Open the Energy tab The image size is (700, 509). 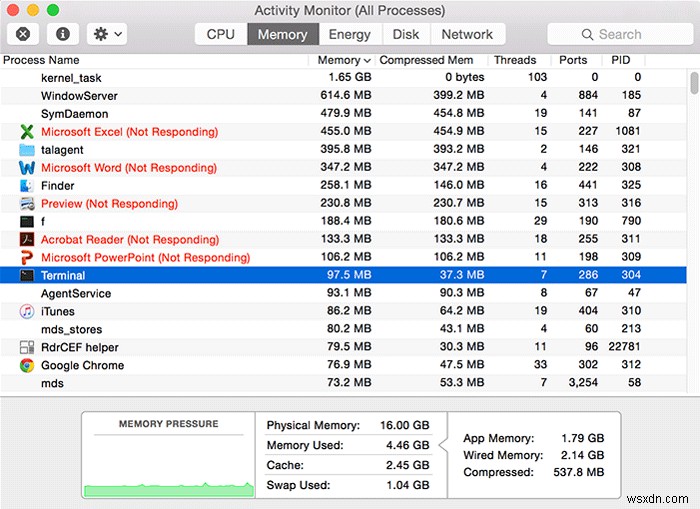349,34
